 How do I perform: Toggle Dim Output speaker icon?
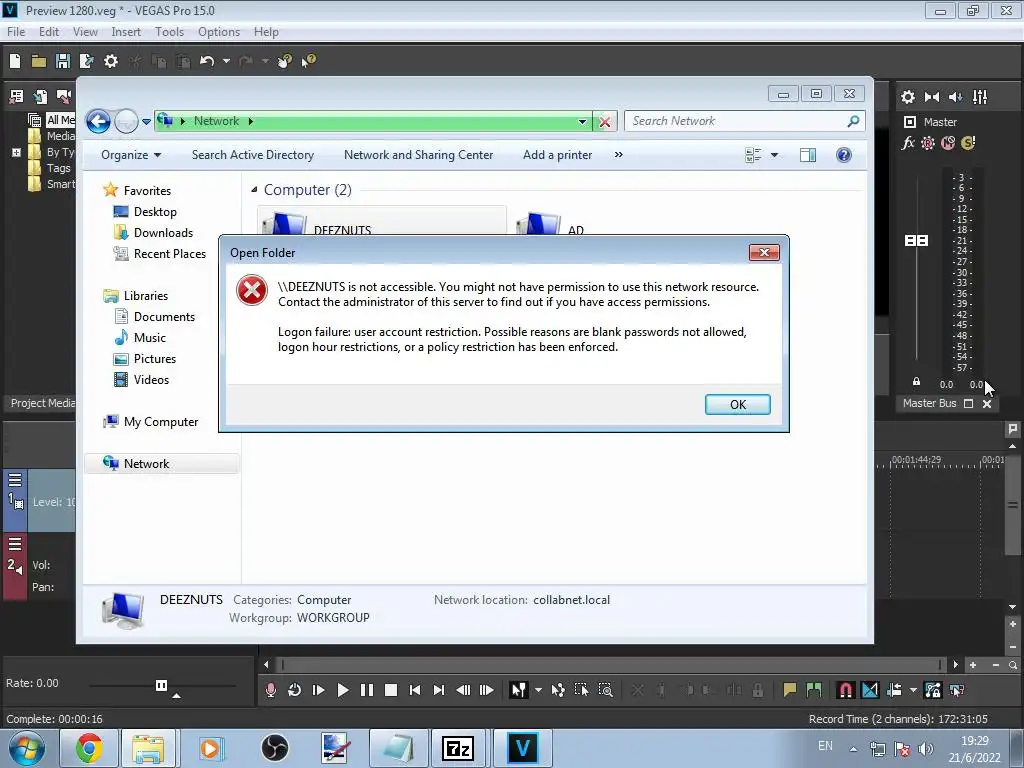[x=955, y=97]
